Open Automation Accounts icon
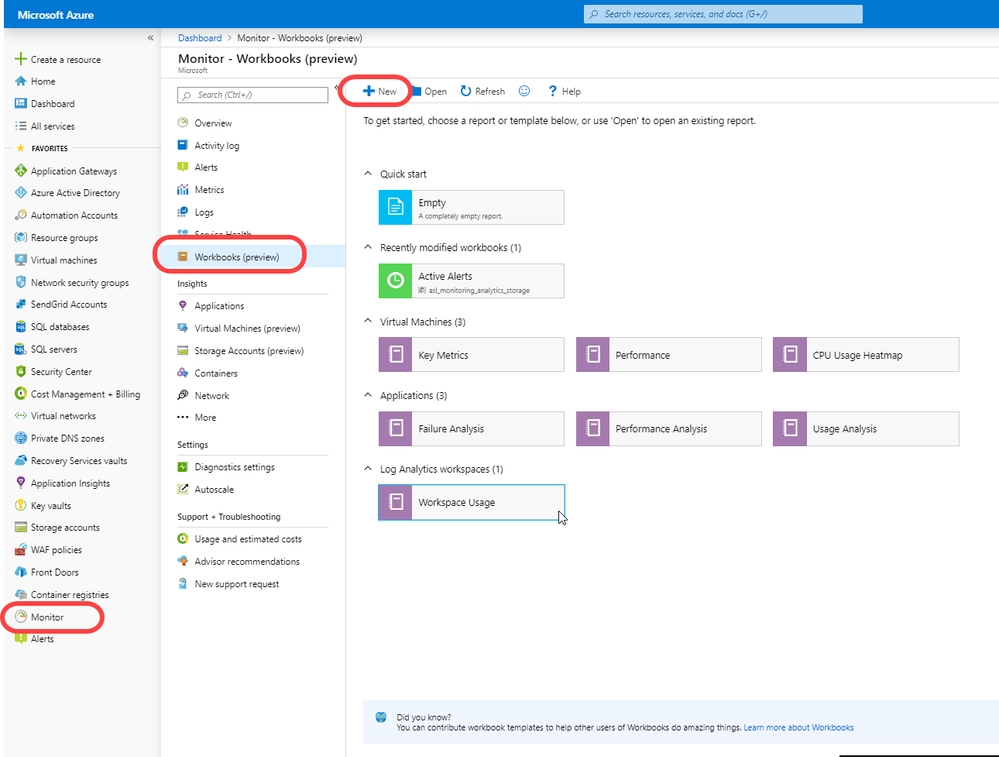Image resolution: width=999 pixels, height=757 pixels. (20, 215)
